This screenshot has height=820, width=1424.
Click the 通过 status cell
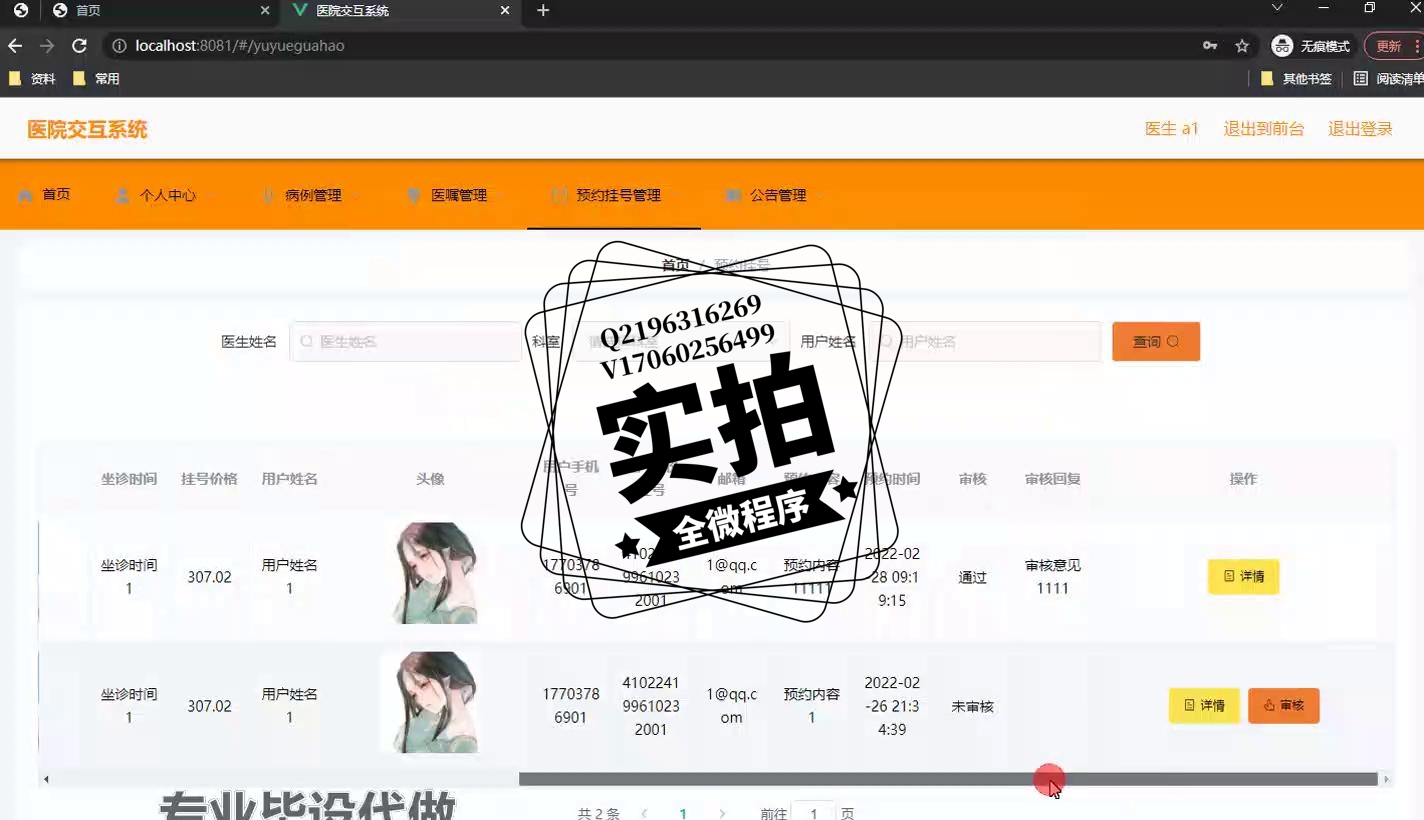click(x=973, y=577)
